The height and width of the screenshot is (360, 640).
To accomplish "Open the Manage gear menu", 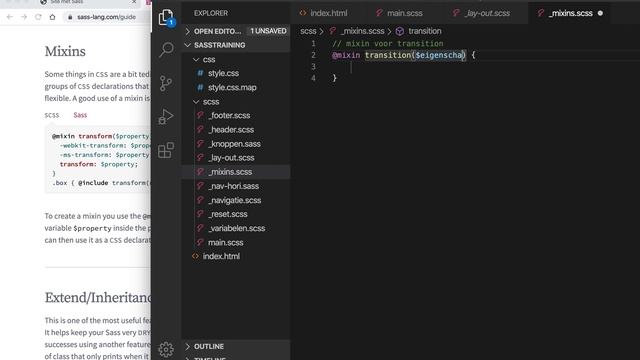I will [166, 349].
